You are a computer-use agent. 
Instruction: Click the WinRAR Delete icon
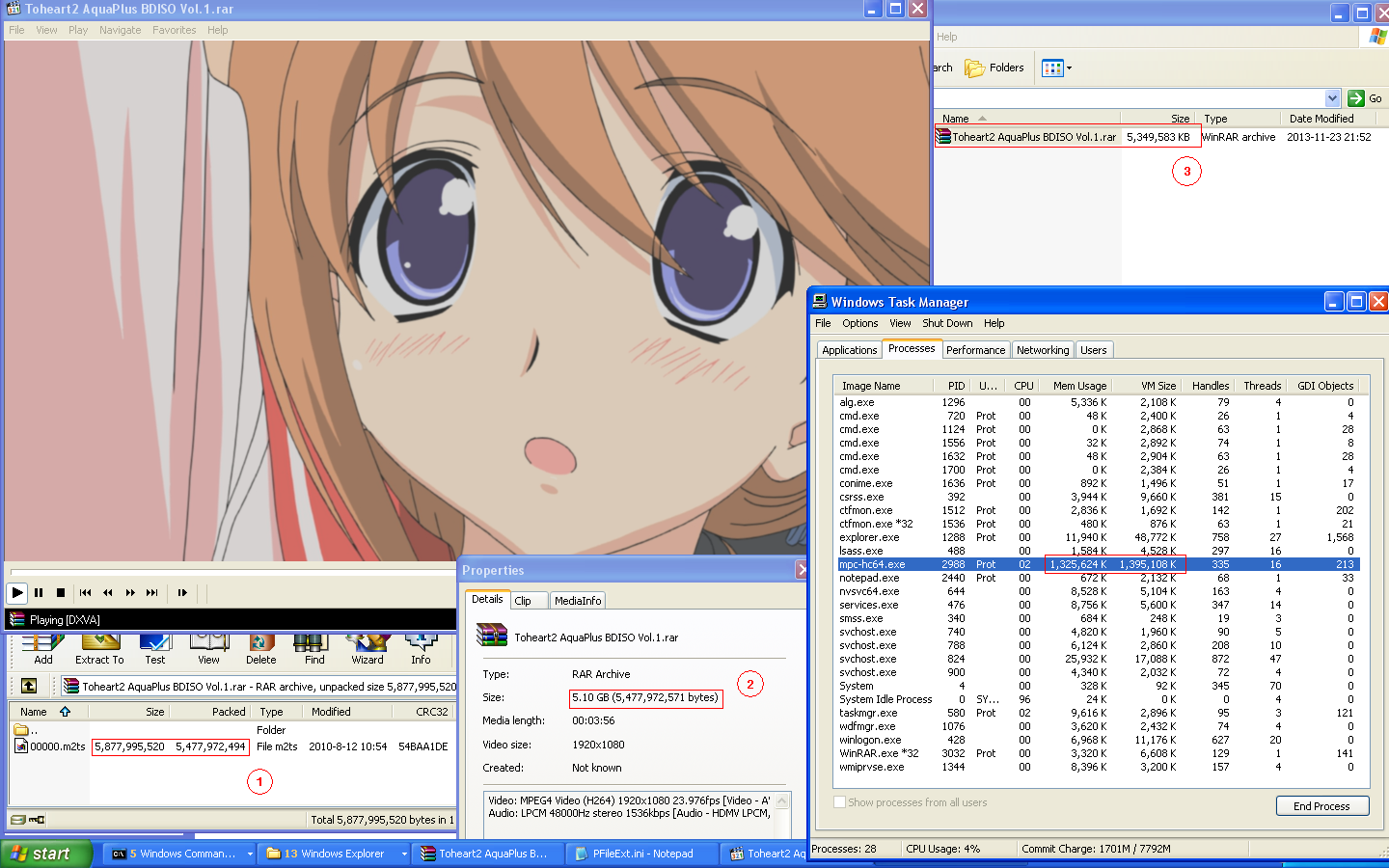[x=260, y=649]
